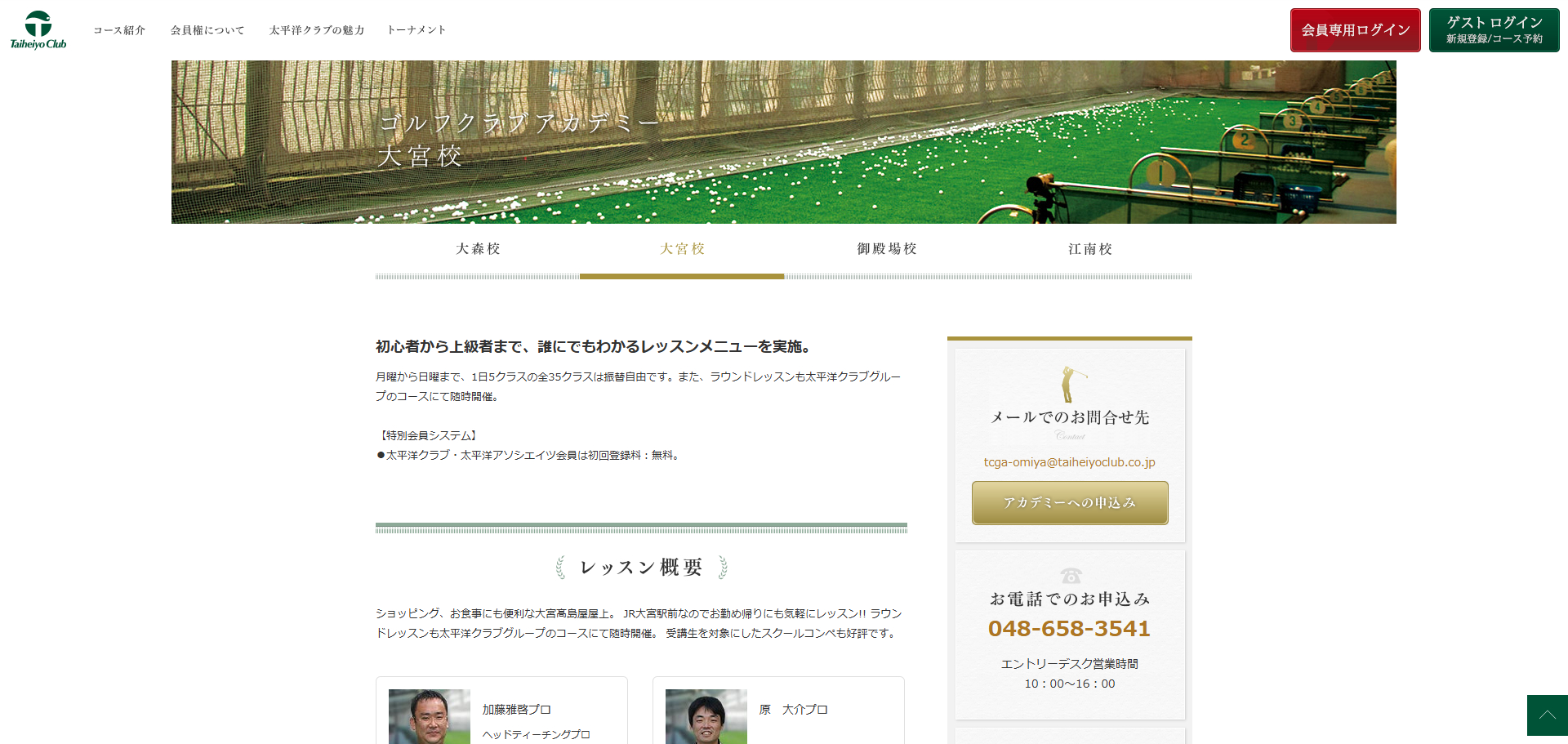Click the 原 大介プロ name
Image resolution: width=1568 pixels, height=744 pixels.
pyautogui.click(x=794, y=710)
